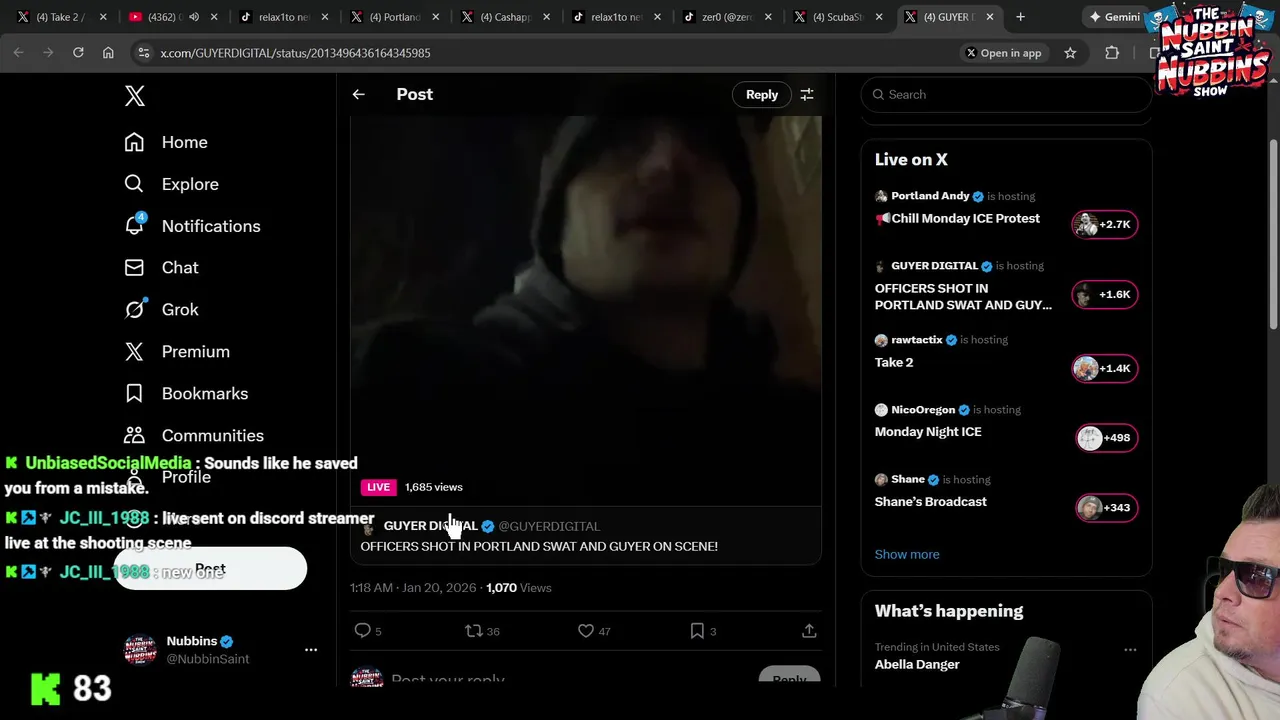Viewport: 1280px width, 720px height.
Task: Open Chat envelope icon
Action: (x=134, y=268)
